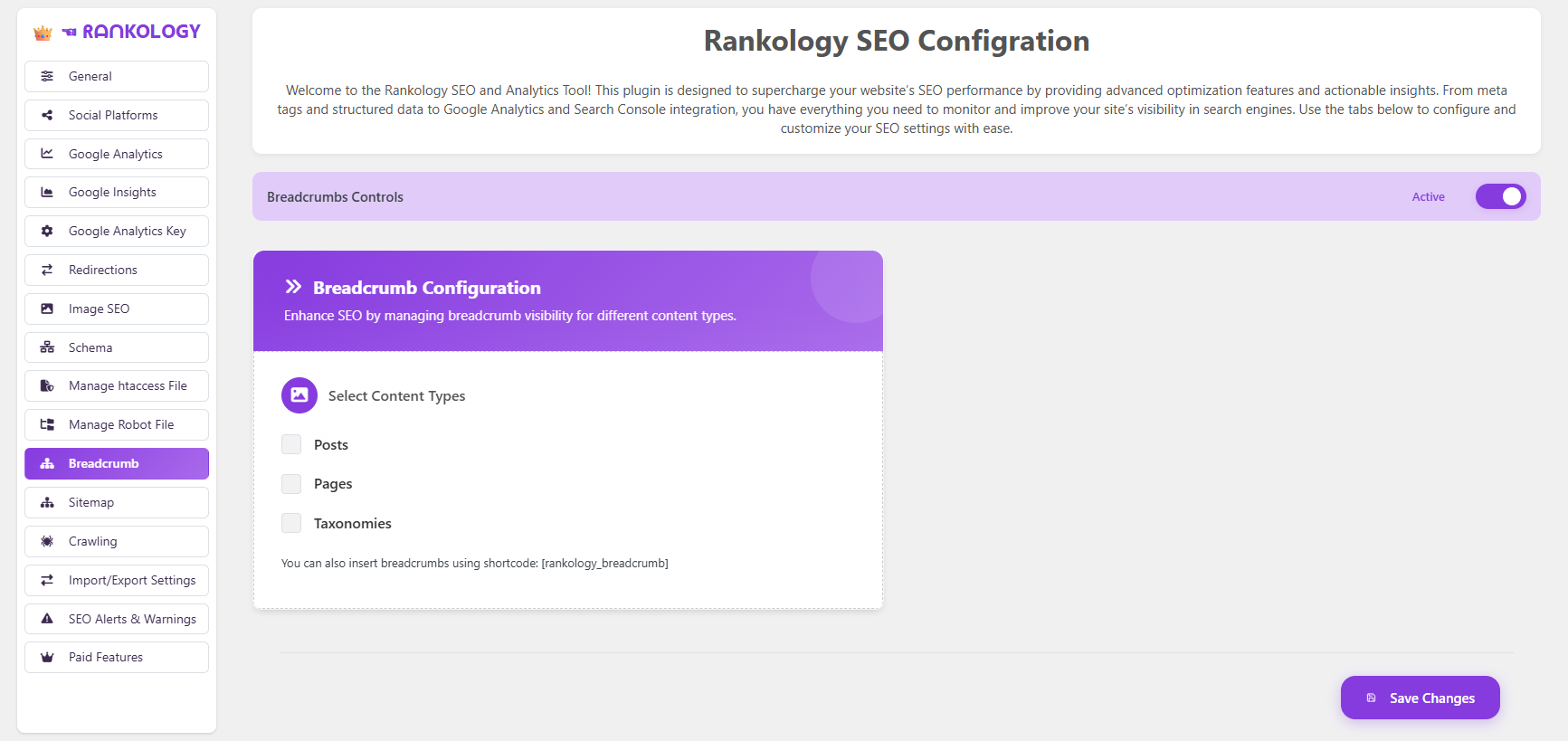Image resolution: width=1568 pixels, height=741 pixels.
Task: Click the bug icon next to Crawling
Action: coord(47,541)
